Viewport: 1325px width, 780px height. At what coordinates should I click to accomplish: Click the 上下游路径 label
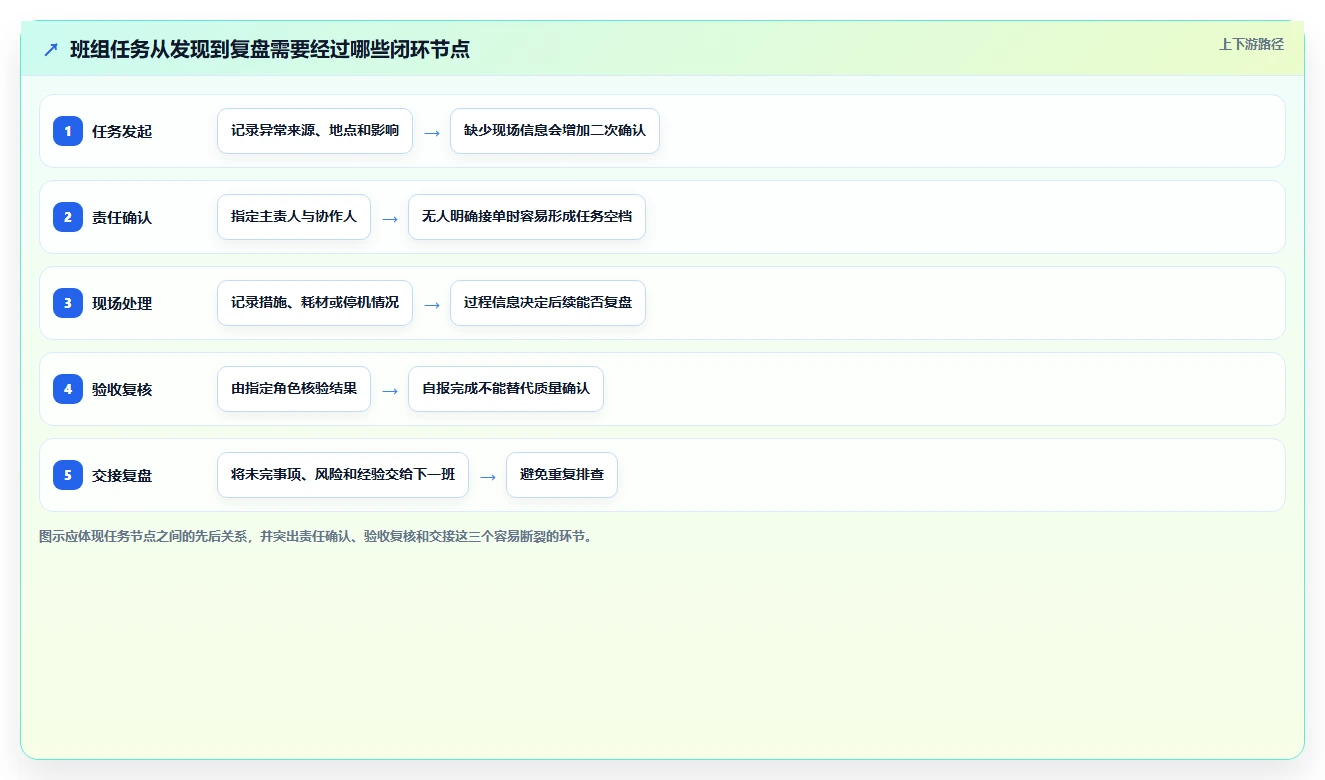pos(1251,44)
